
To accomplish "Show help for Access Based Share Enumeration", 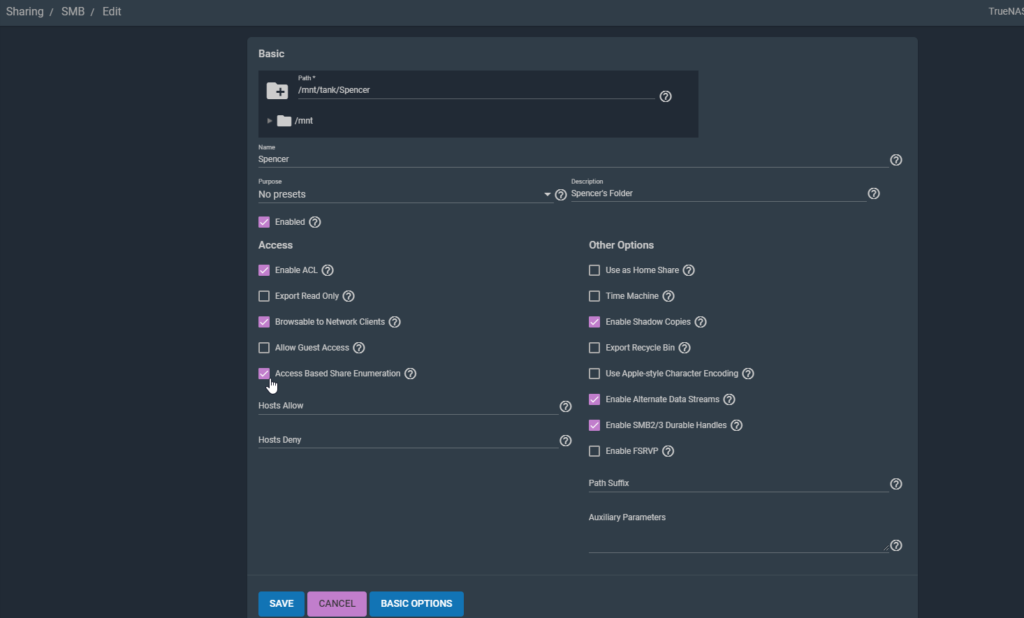I will 410,374.
